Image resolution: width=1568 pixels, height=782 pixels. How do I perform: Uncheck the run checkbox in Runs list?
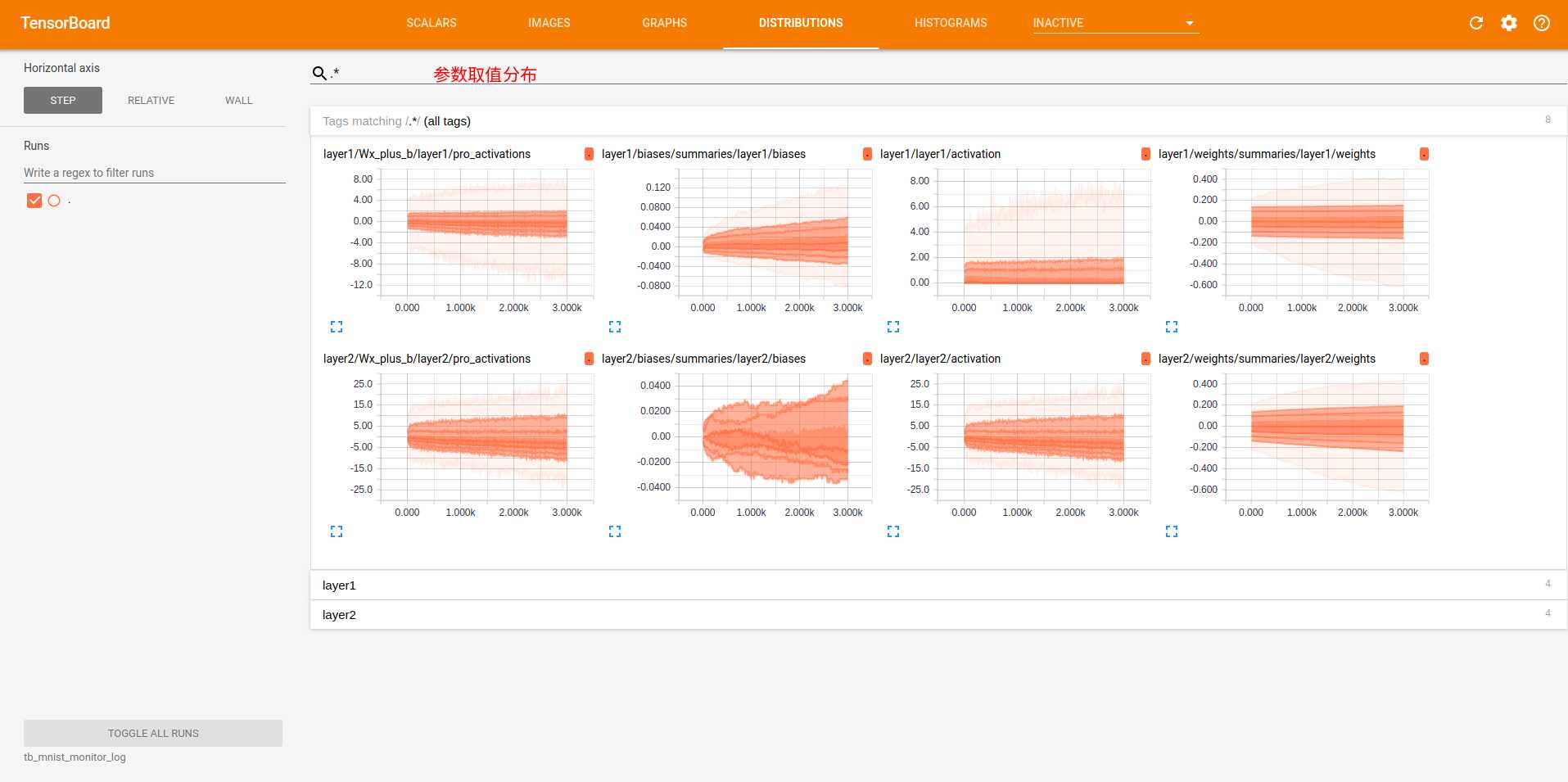pos(34,201)
